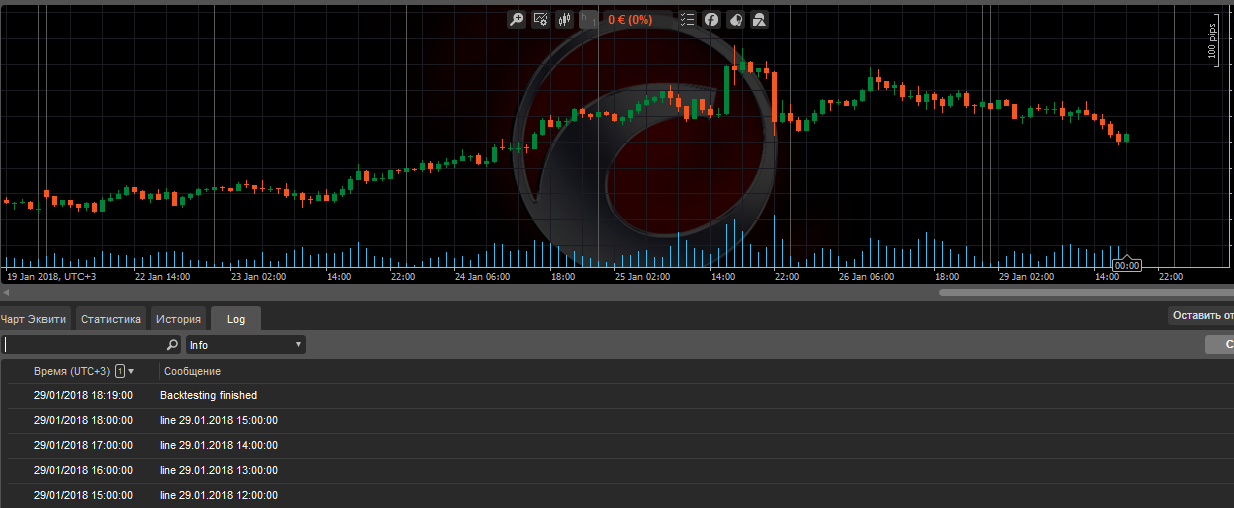Open the Info log level dropdown
Screen dimensions: 1234x508
(245, 345)
